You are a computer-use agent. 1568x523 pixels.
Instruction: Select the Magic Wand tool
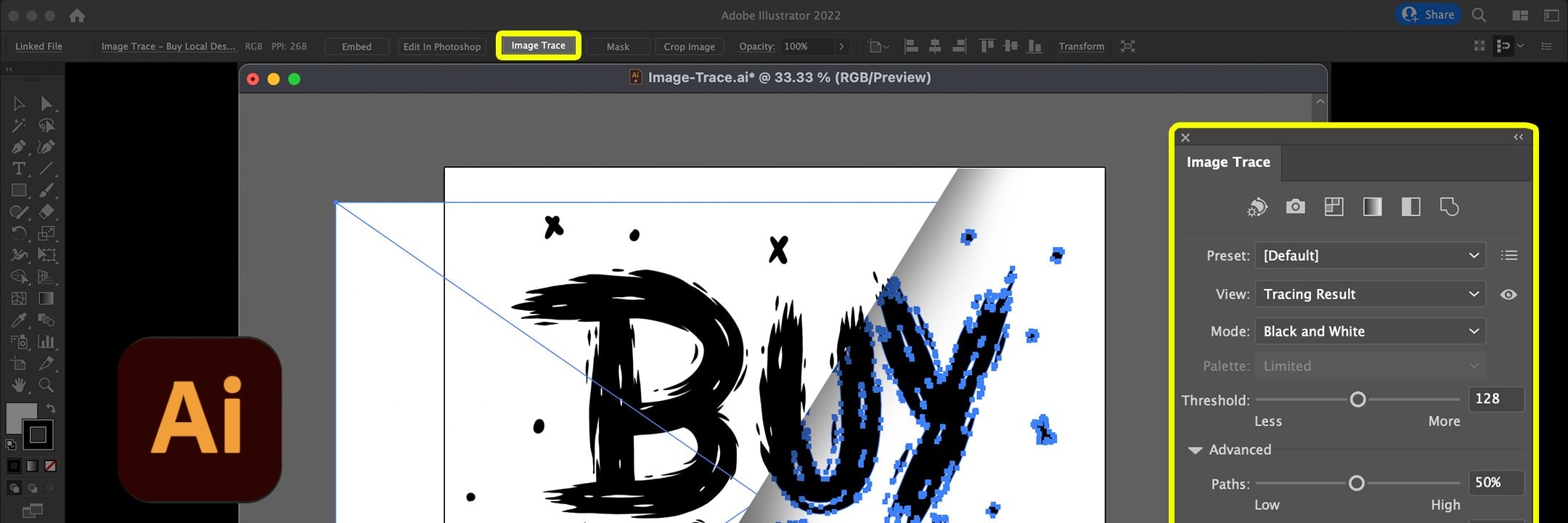pyautogui.click(x=19, y=126)
